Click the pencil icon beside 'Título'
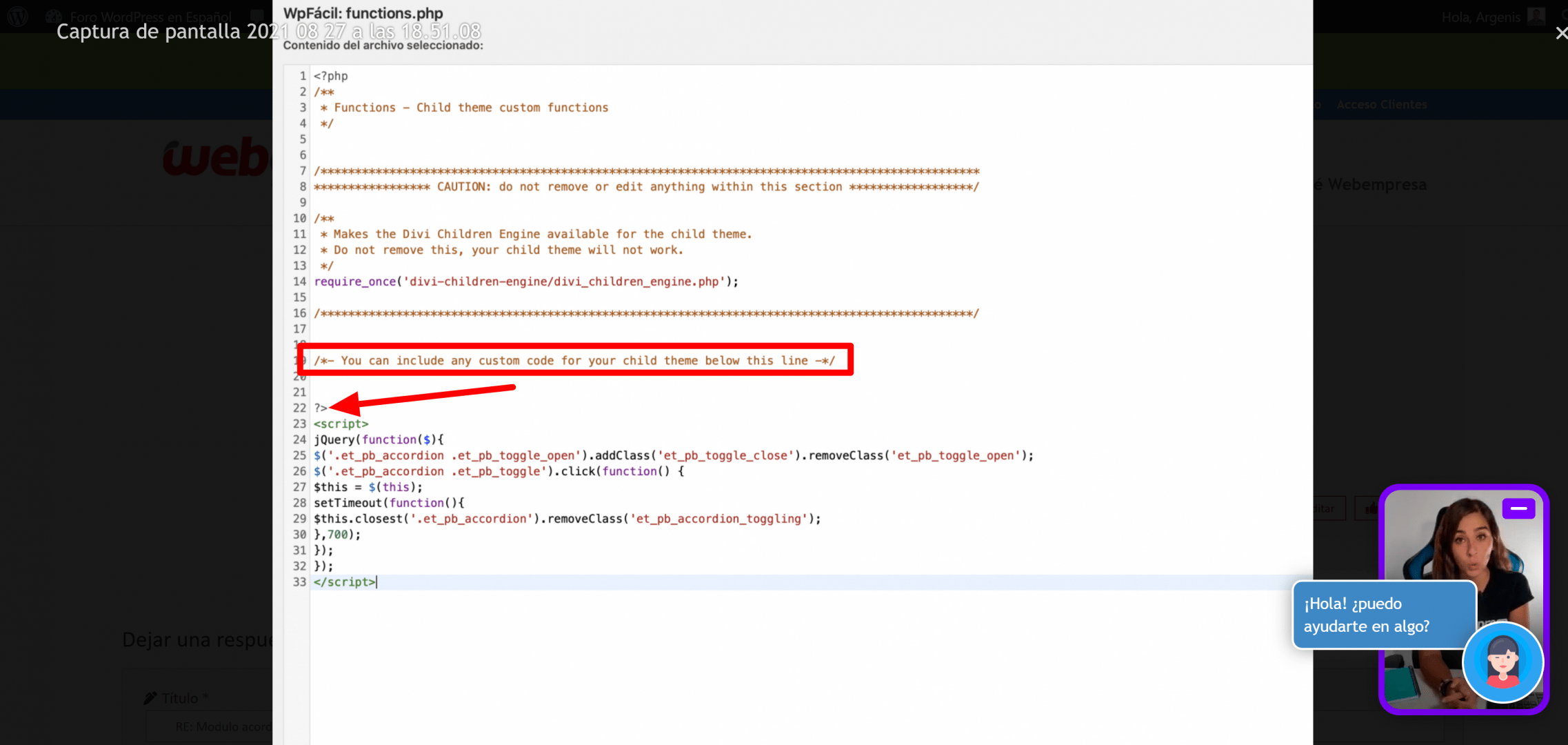Viewport: 1568px width, 745px height. tap(150, 698)
